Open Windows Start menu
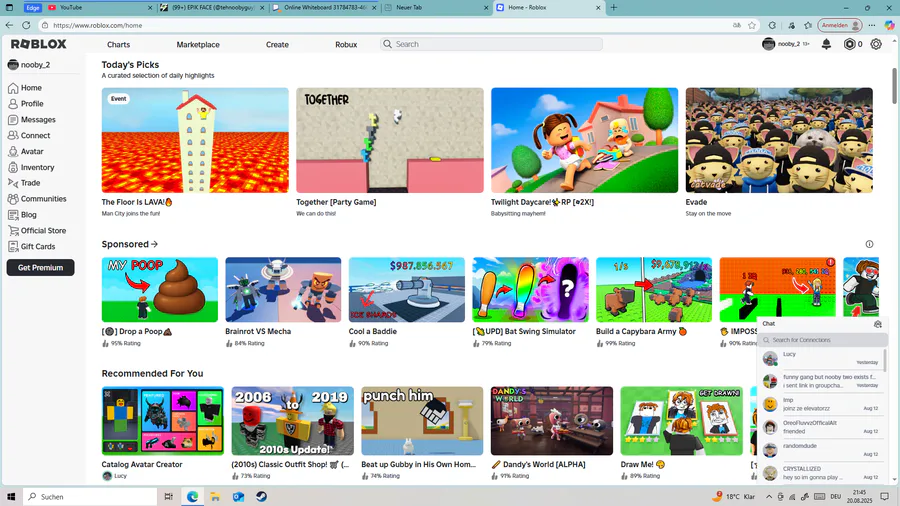900x506 pixels. 11,497
